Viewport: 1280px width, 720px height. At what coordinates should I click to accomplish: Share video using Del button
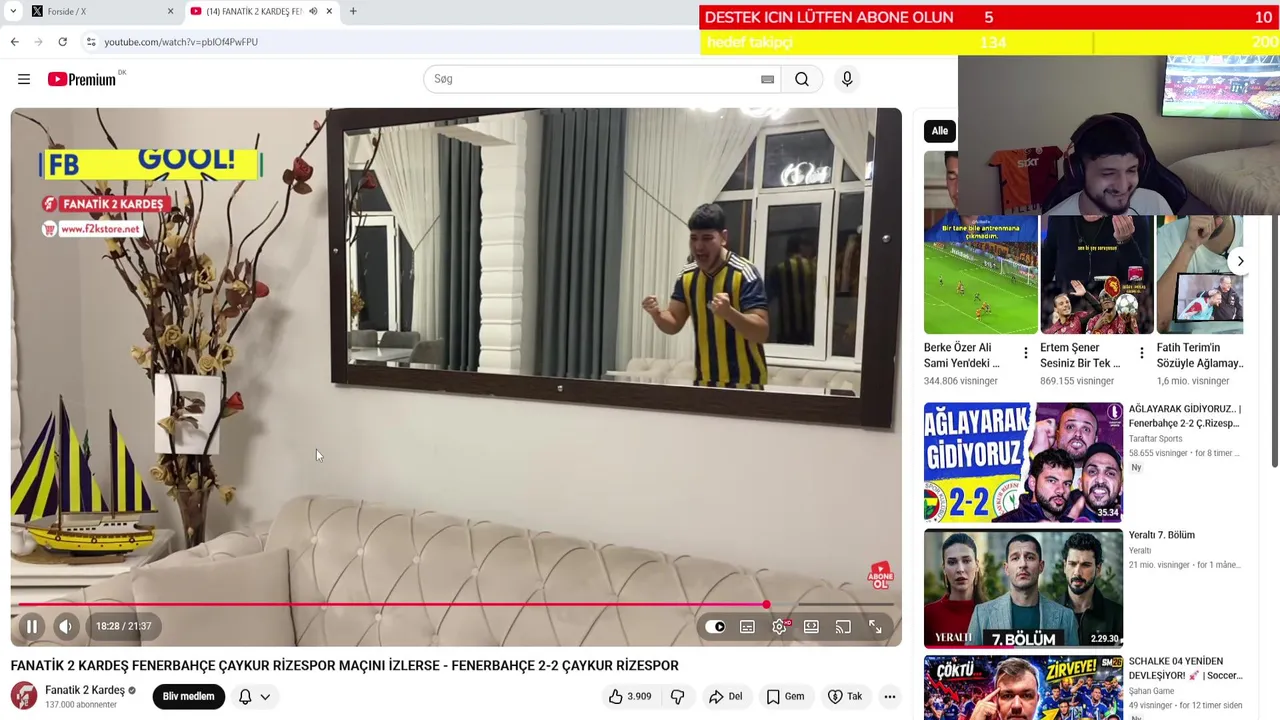click(x=725, y=696)
